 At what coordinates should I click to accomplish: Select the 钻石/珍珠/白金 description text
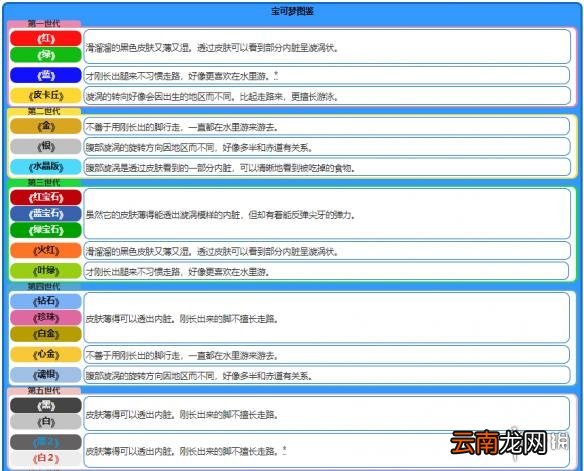click(x=182, y=319)
